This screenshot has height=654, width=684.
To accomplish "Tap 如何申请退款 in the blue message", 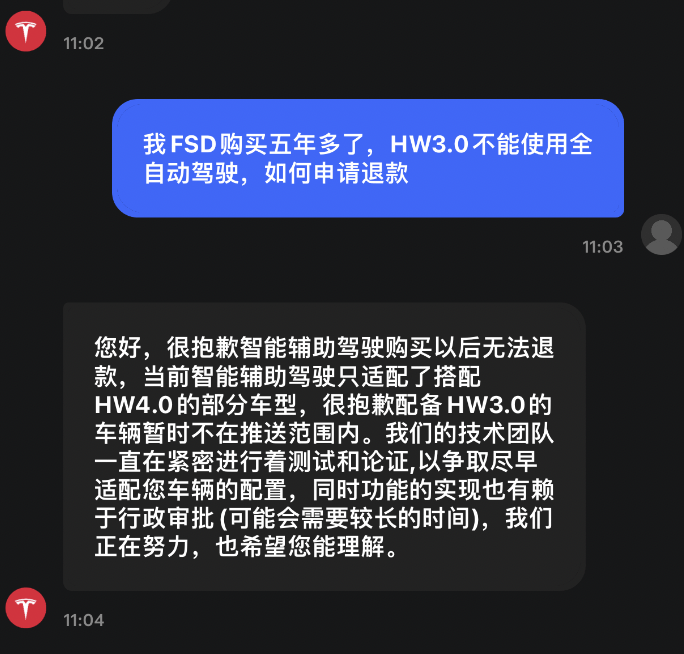I will tap(336, 173).
